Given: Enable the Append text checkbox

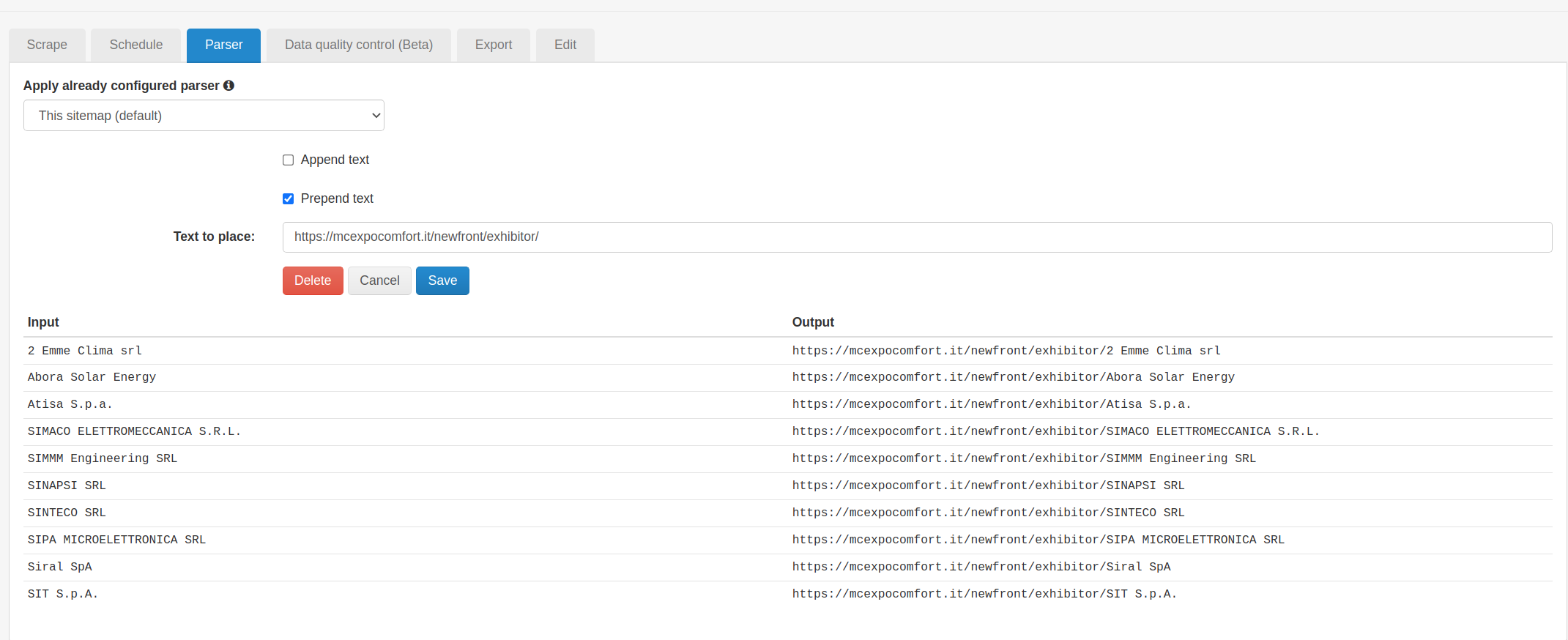Looking at the screenshot, I should [x=289, y=160].
